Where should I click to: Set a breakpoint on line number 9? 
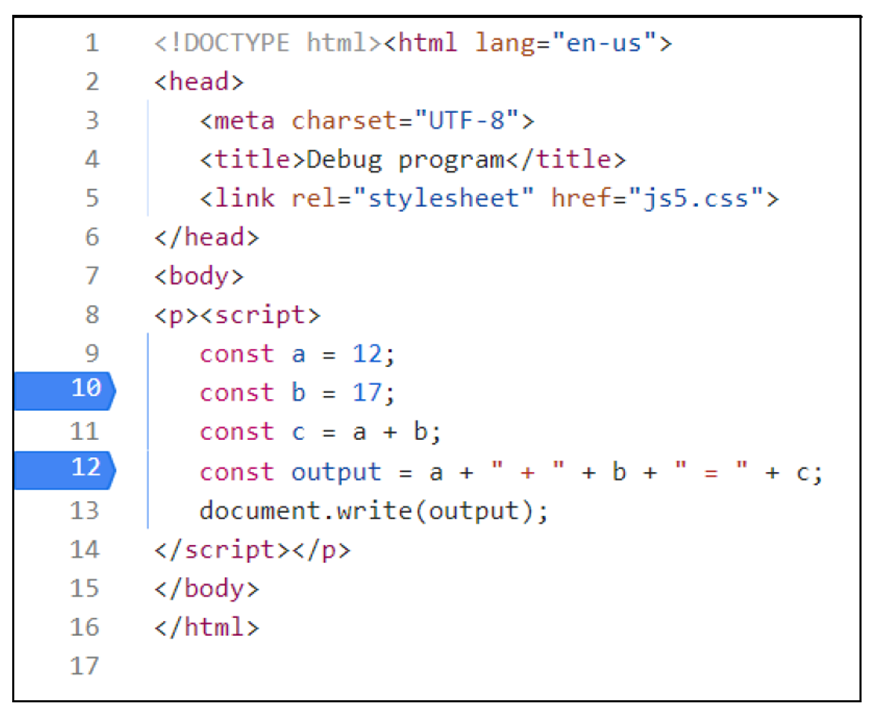tap(92, 354)
